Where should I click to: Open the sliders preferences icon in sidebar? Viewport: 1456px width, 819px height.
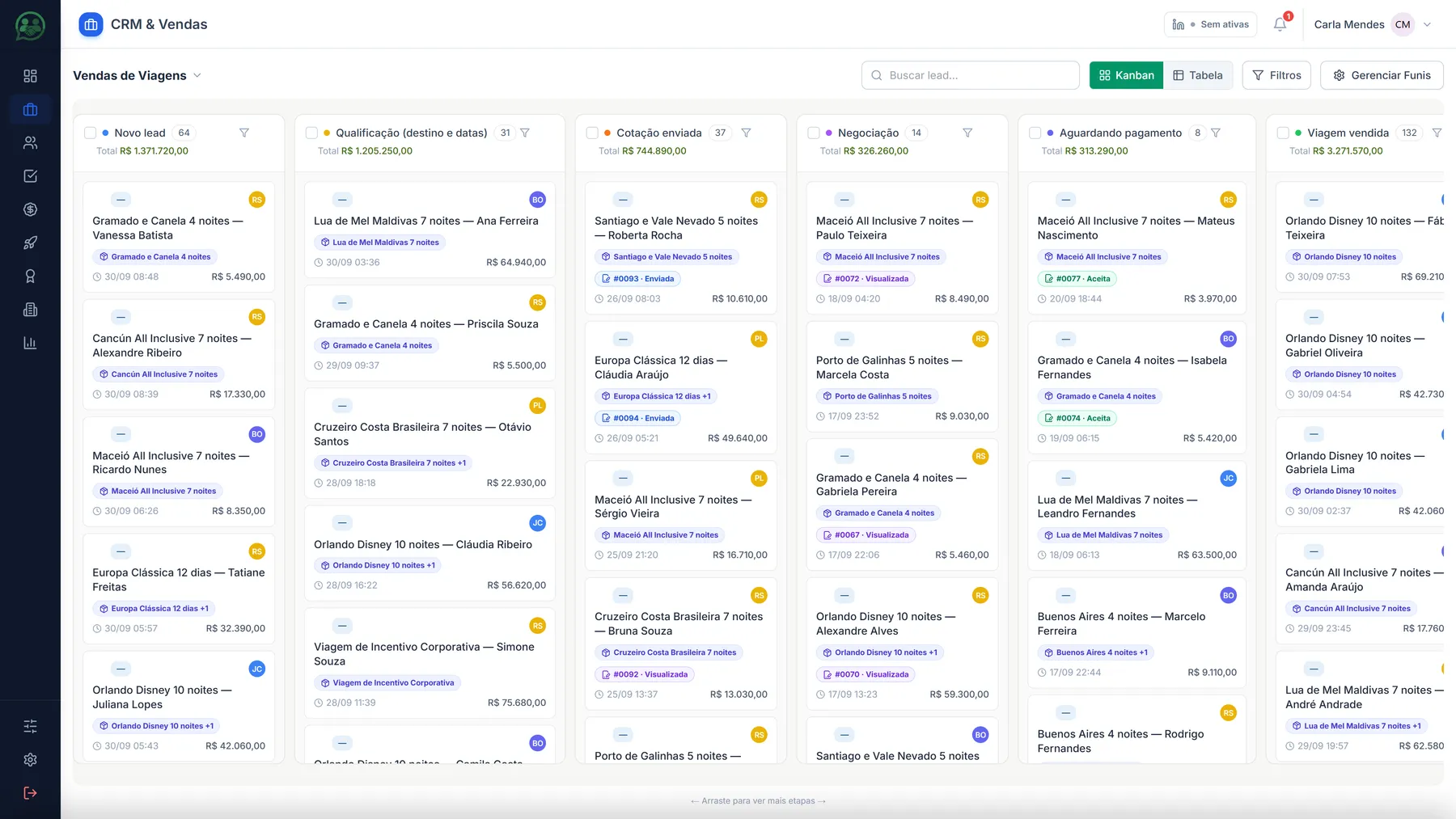point(30,726)
